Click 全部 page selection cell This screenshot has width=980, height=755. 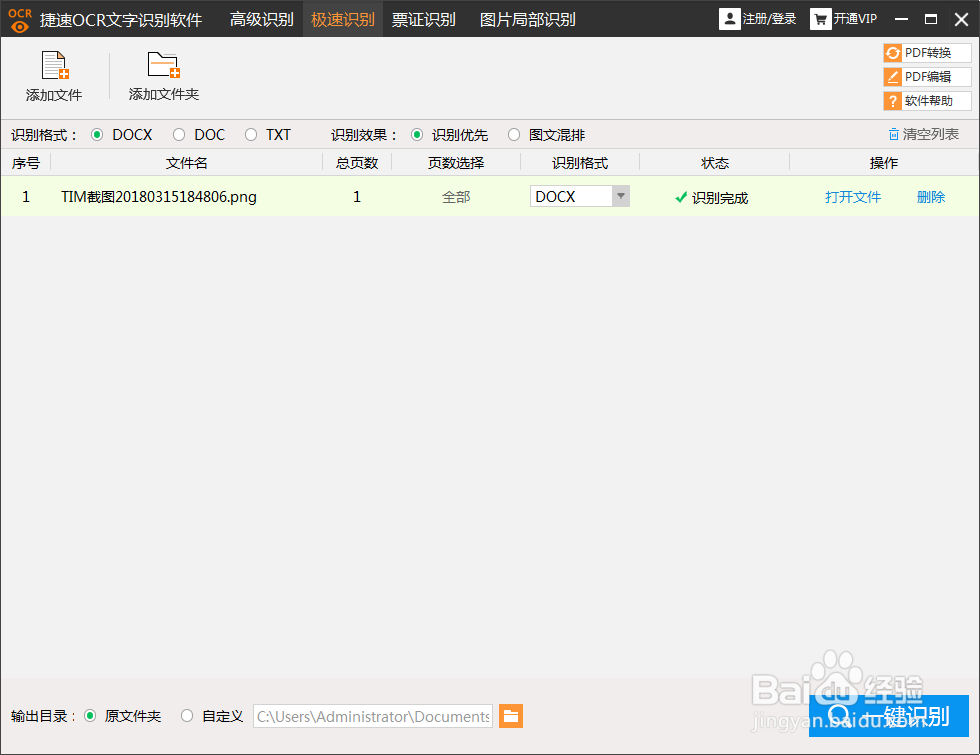coord(456,198)
